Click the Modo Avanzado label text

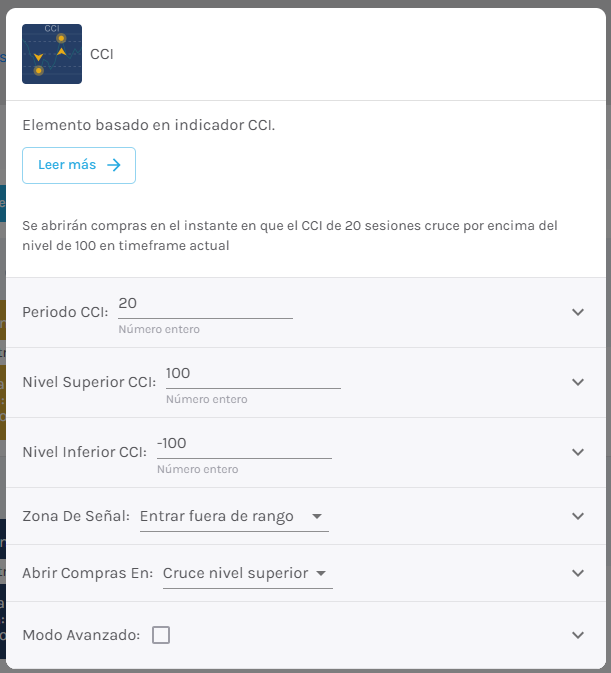(81, 635)
